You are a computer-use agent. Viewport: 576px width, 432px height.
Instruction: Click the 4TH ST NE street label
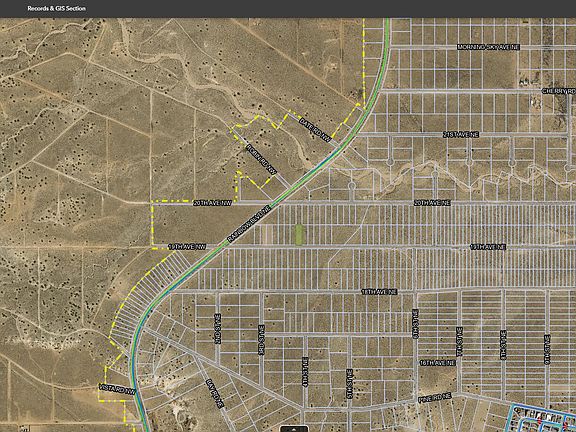point(305,371)
